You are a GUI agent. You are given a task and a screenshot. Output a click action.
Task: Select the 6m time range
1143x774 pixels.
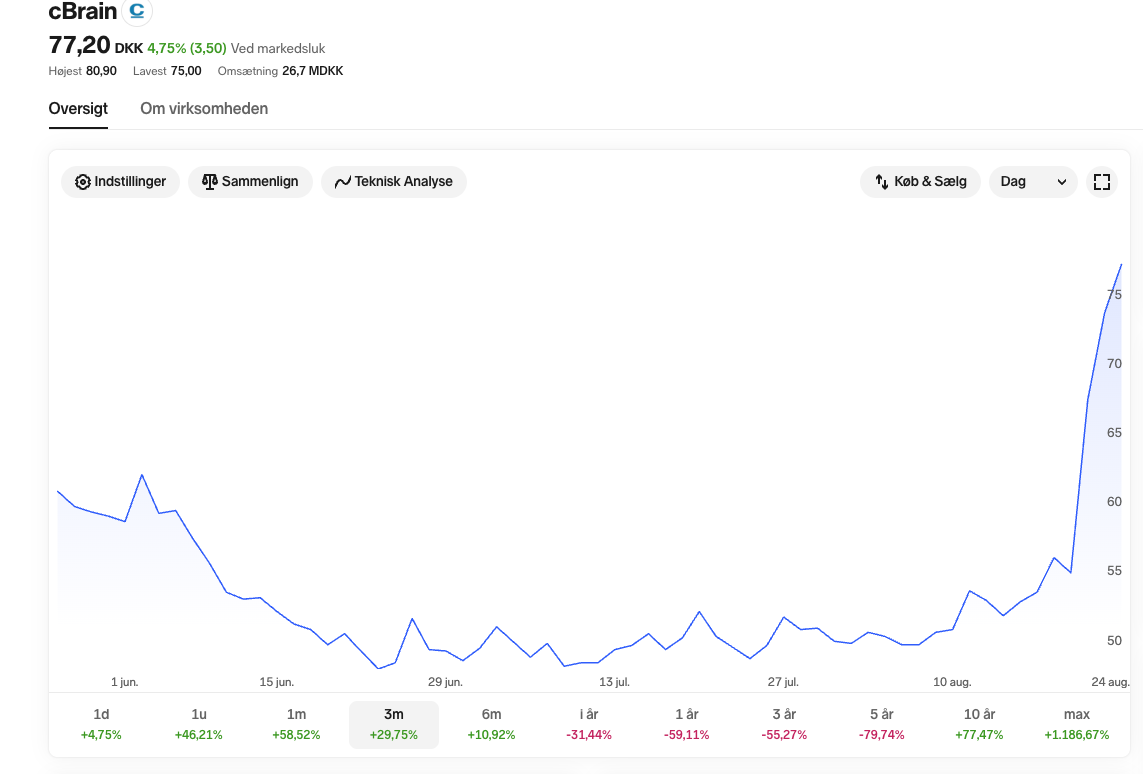pos(491,724)
